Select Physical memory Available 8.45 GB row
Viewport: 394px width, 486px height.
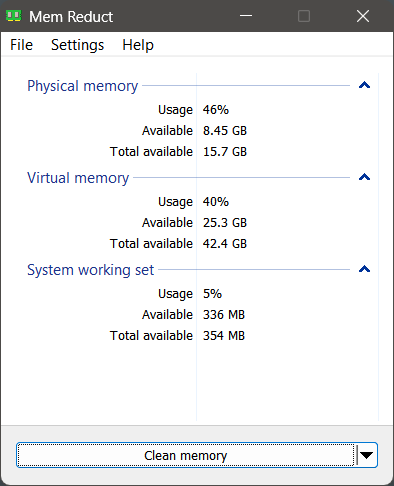[197, 131]
